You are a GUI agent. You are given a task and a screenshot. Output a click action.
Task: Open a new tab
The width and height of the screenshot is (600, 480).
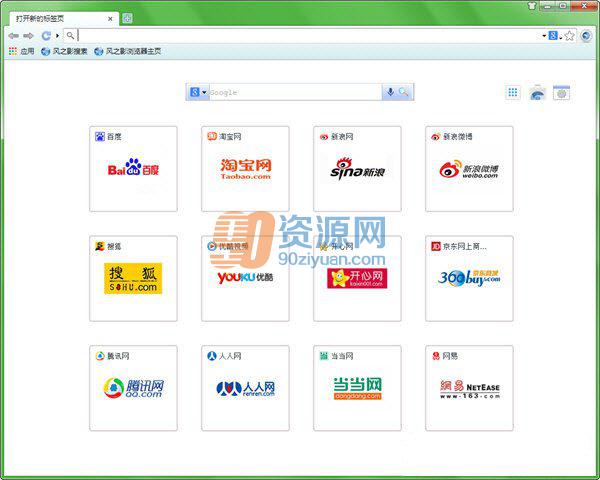click(127, 18)
